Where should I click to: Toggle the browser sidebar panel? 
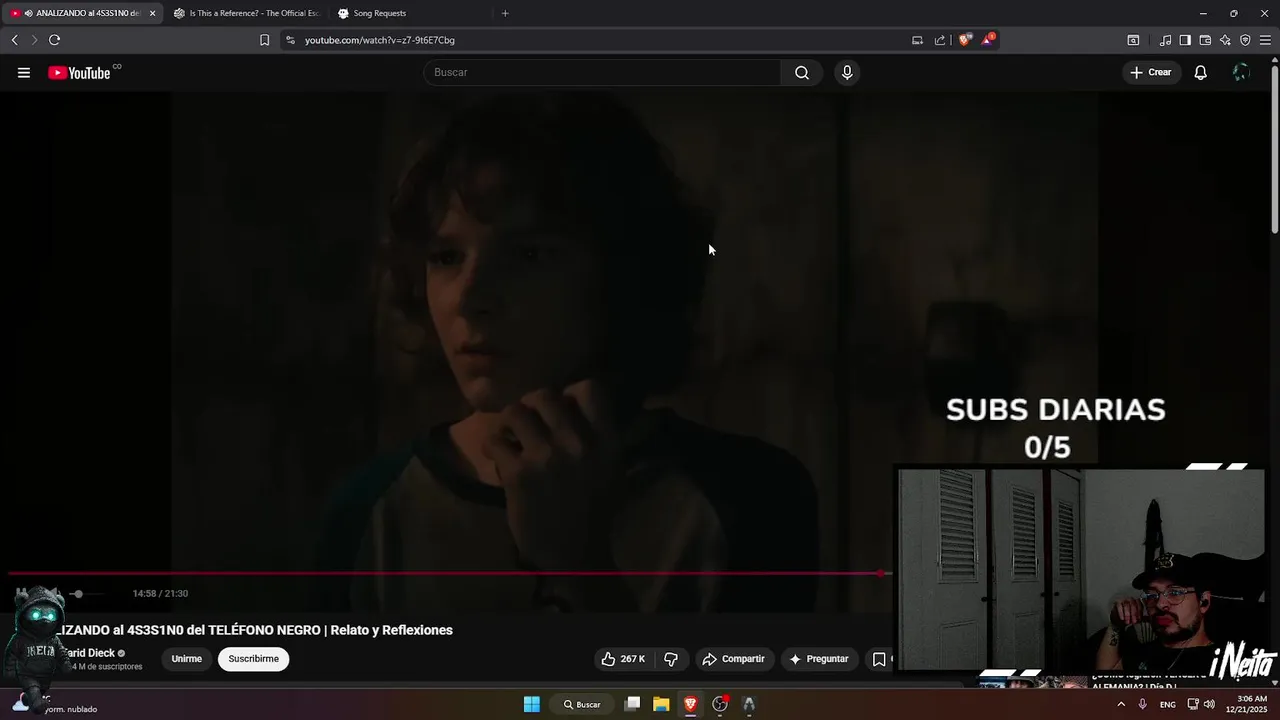click(1185, 40)
